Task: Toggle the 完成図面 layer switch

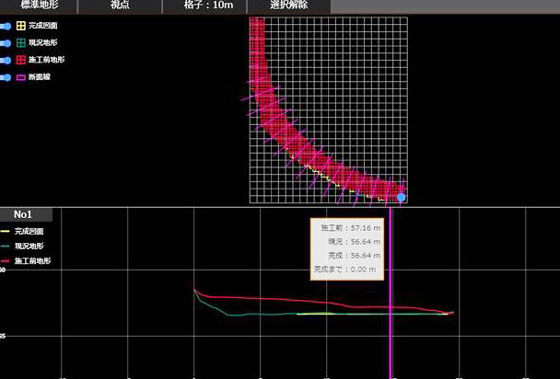Action: pos(5,26)
